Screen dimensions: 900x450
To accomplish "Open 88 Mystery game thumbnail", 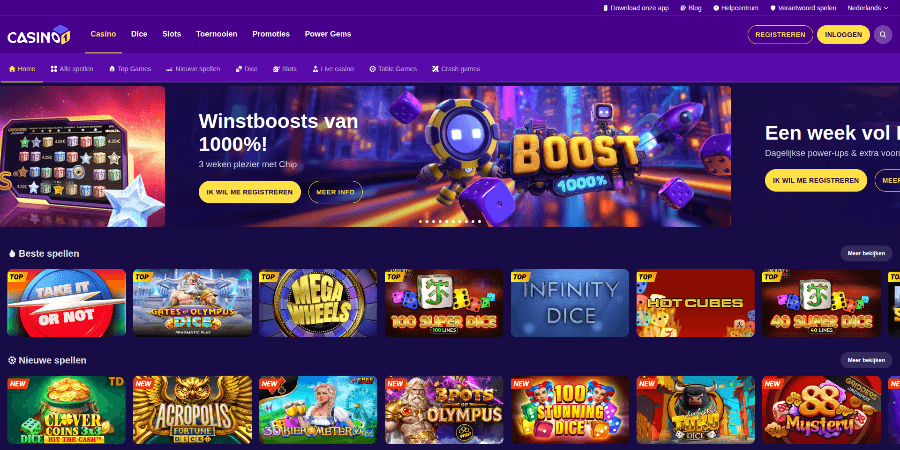I will click(x=821, y=410).
